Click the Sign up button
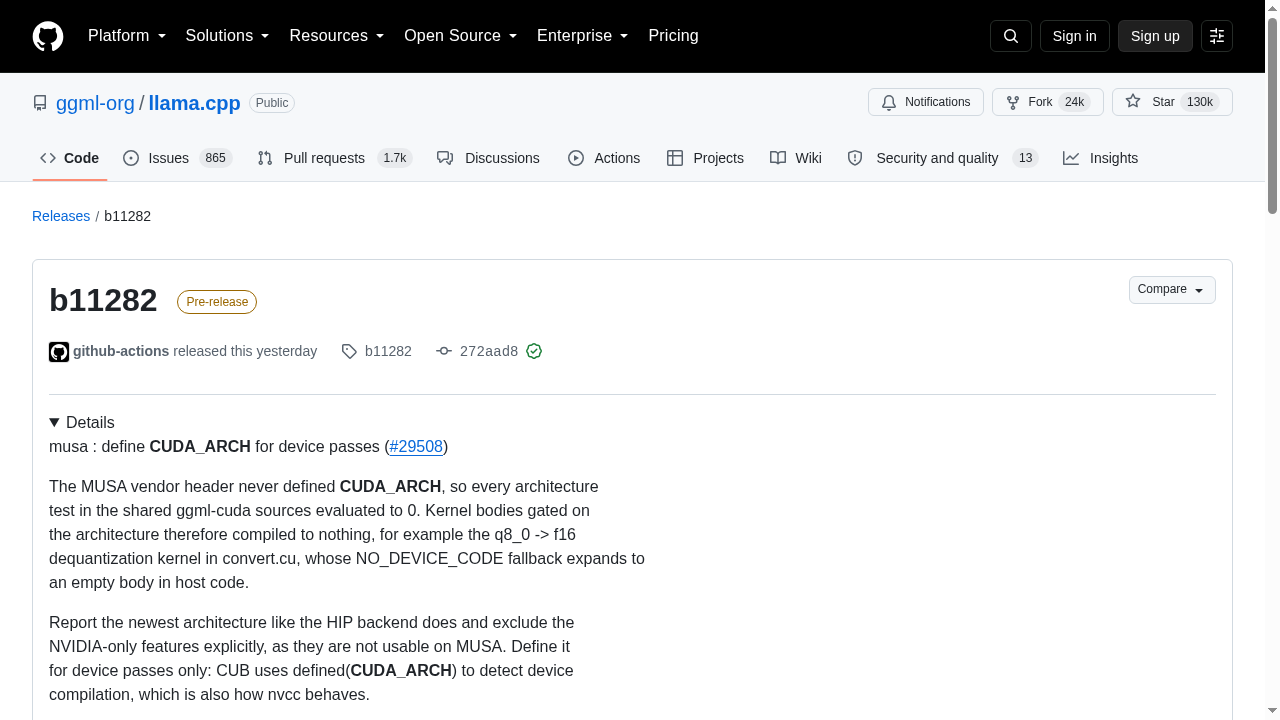Image resolution: width=1280 pixels, height=720 pixels. (1155, 36)
